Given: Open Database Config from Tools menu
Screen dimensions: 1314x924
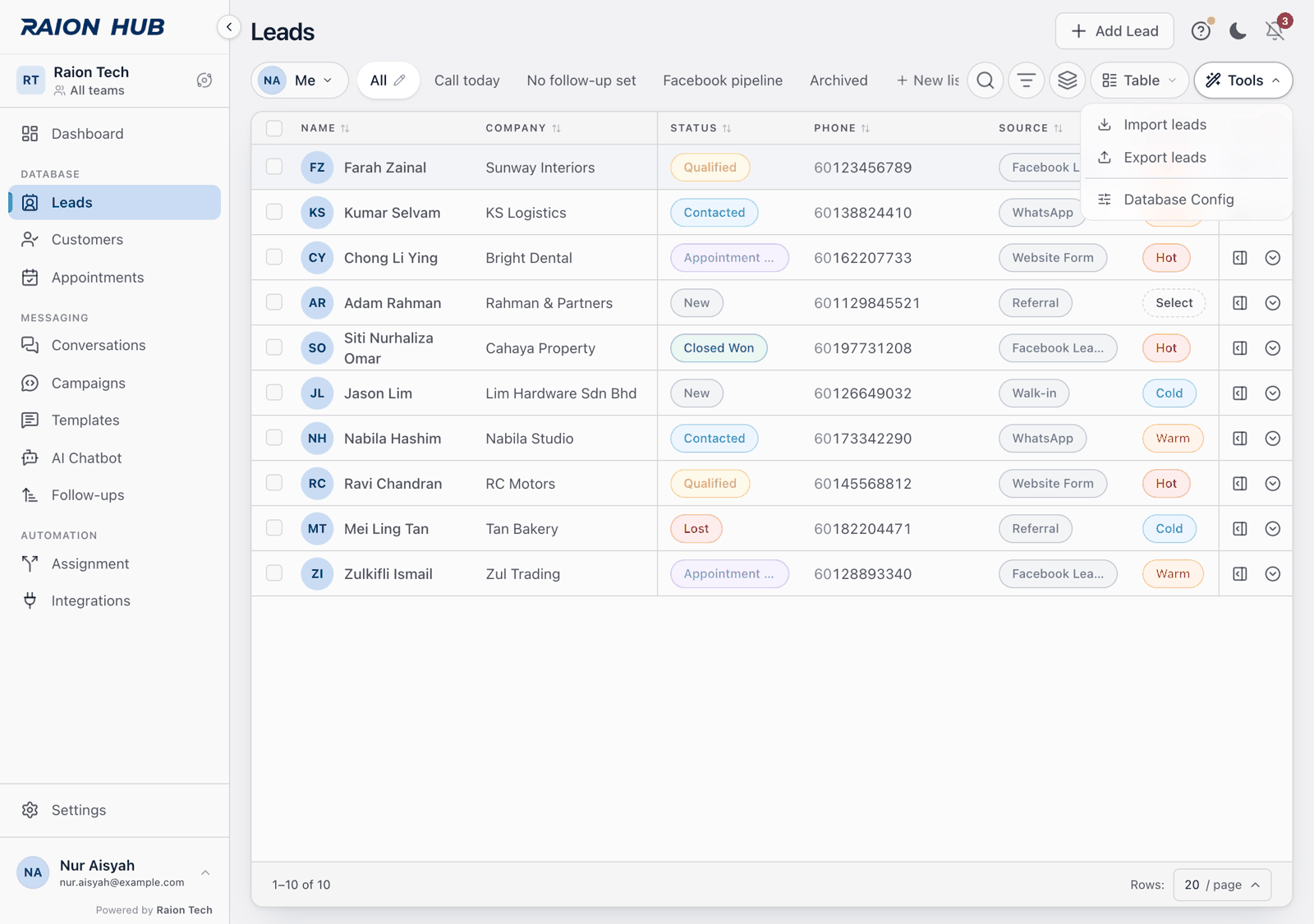Looking at the screenshot, I should coord(1187,200).
